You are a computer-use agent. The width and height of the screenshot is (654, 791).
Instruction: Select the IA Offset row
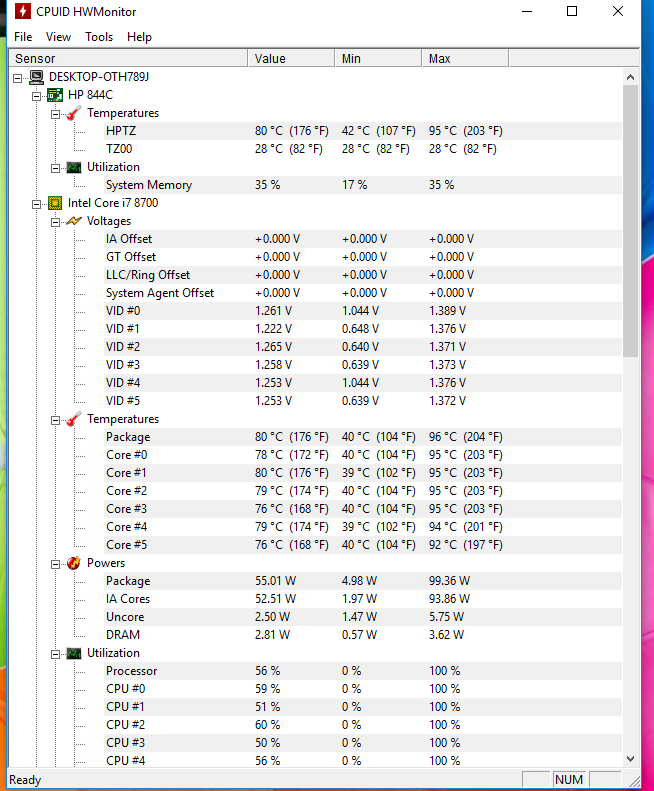tap(362, 239)
